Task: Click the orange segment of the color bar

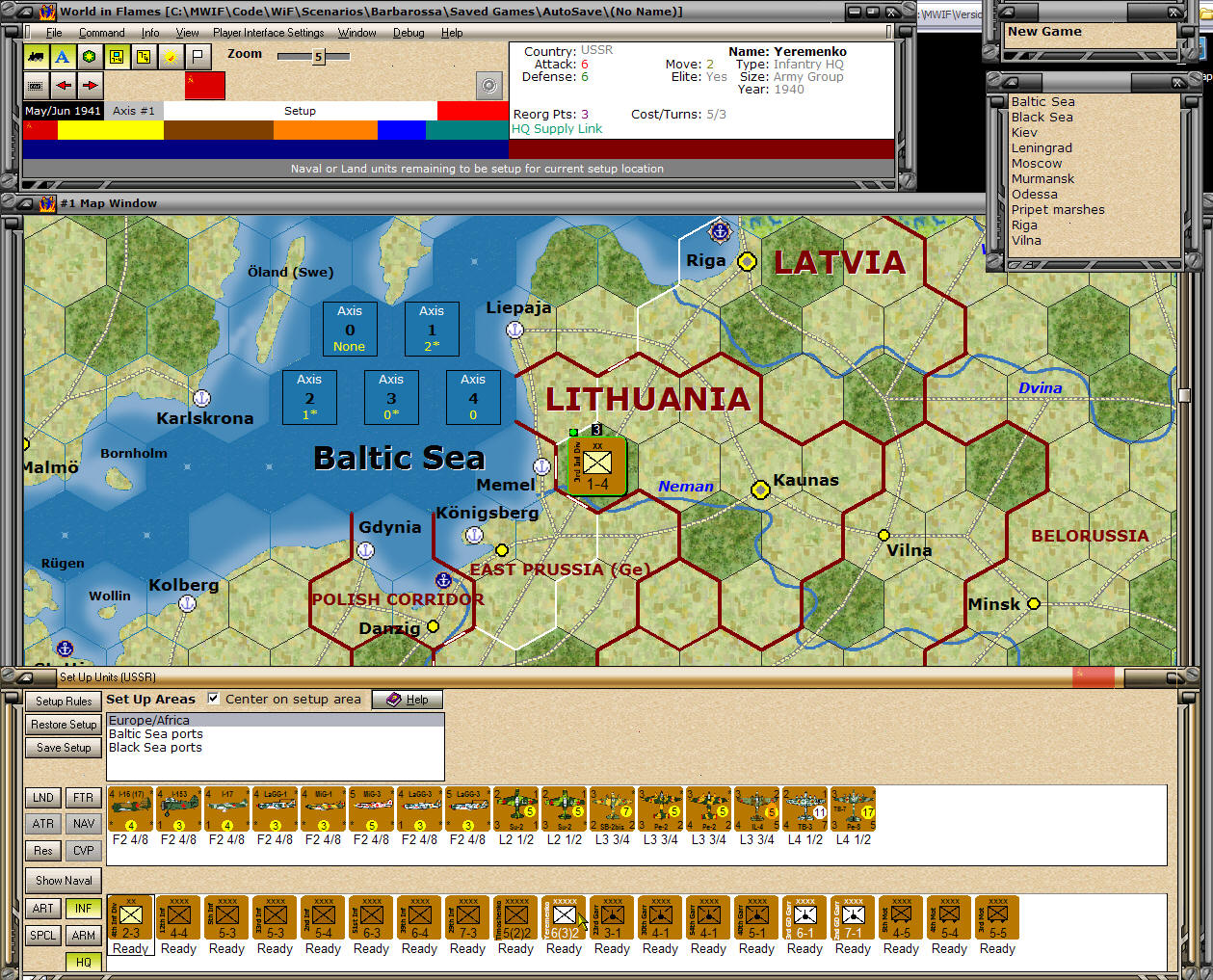Action: (x=325, y=130)
